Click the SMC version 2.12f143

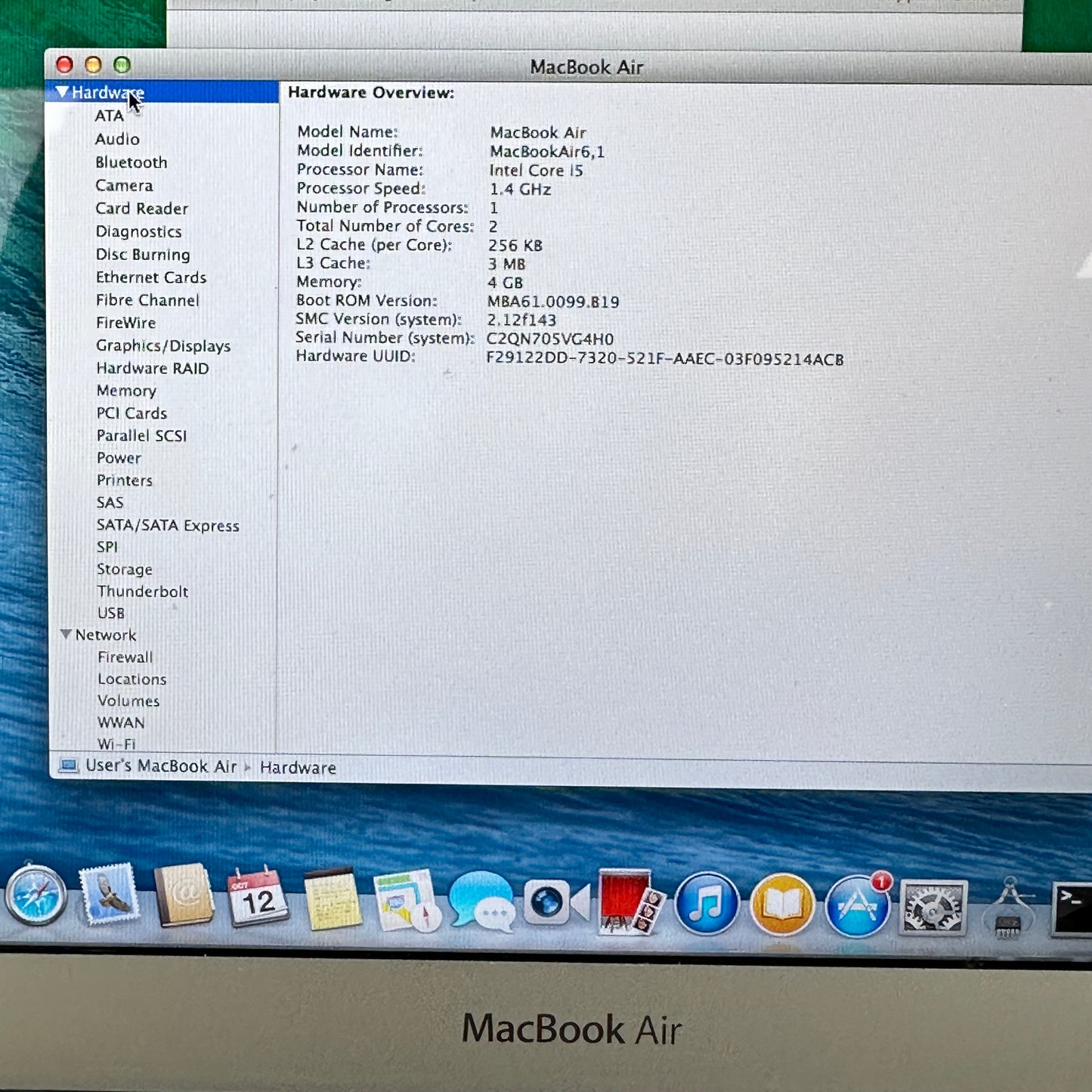[521, 320]
